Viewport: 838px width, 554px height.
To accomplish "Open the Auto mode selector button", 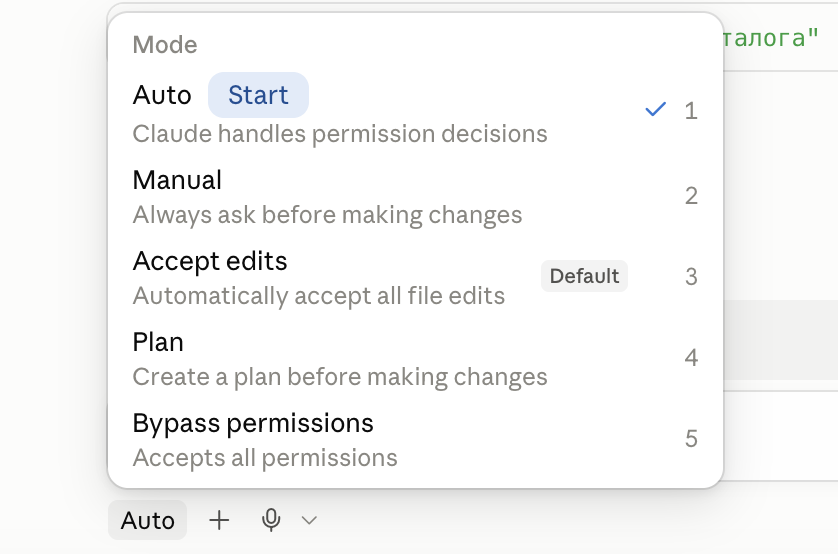I will tap(148, 520).
